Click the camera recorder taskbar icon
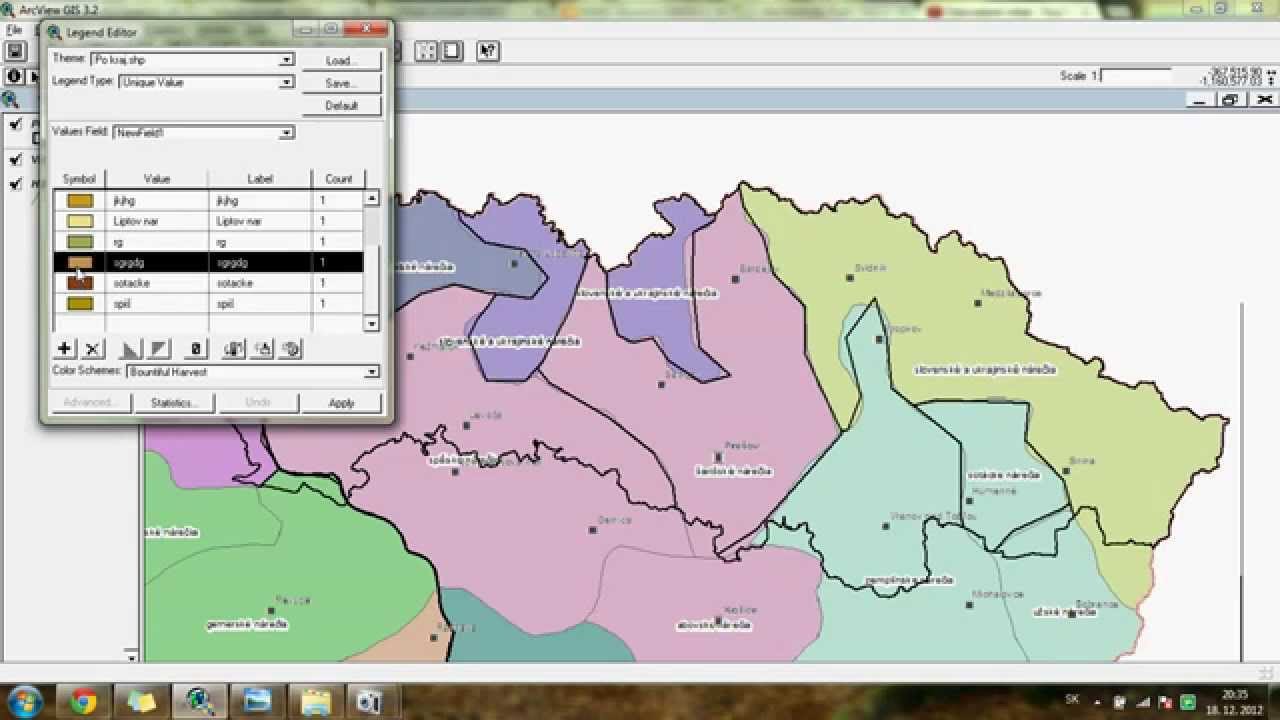 (370, 701)
